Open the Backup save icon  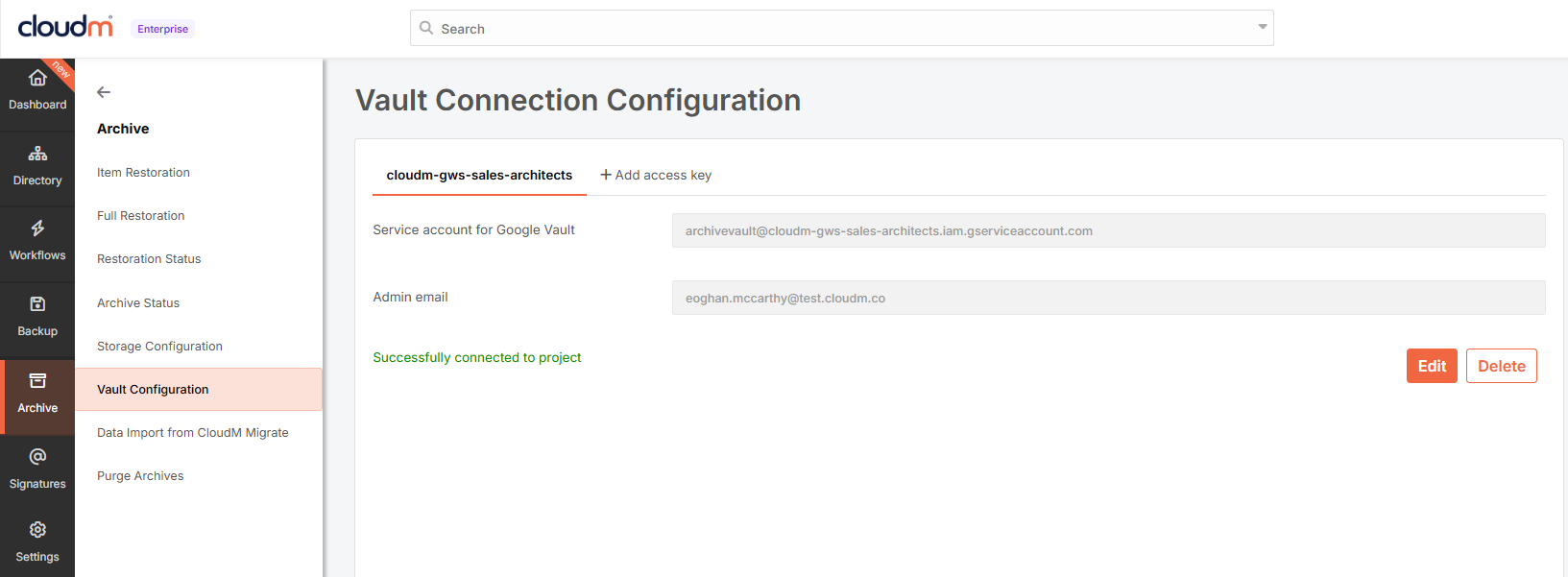pyautogui.click(x=37, y=304)
